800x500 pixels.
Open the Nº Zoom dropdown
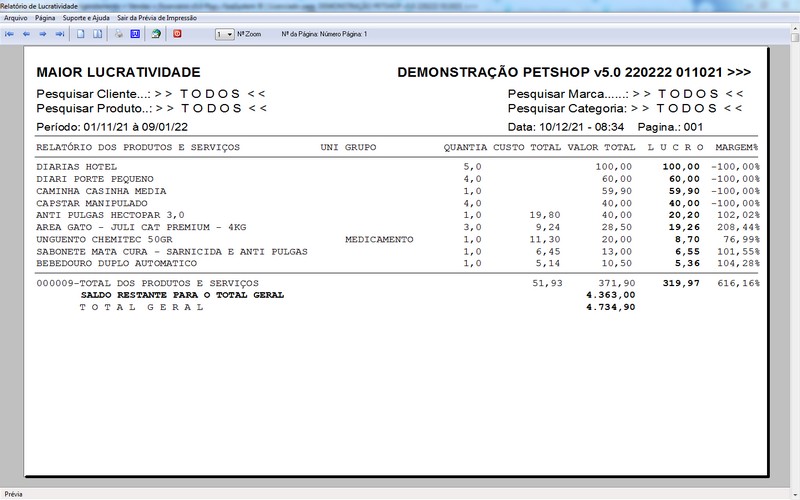pos(224,34)
